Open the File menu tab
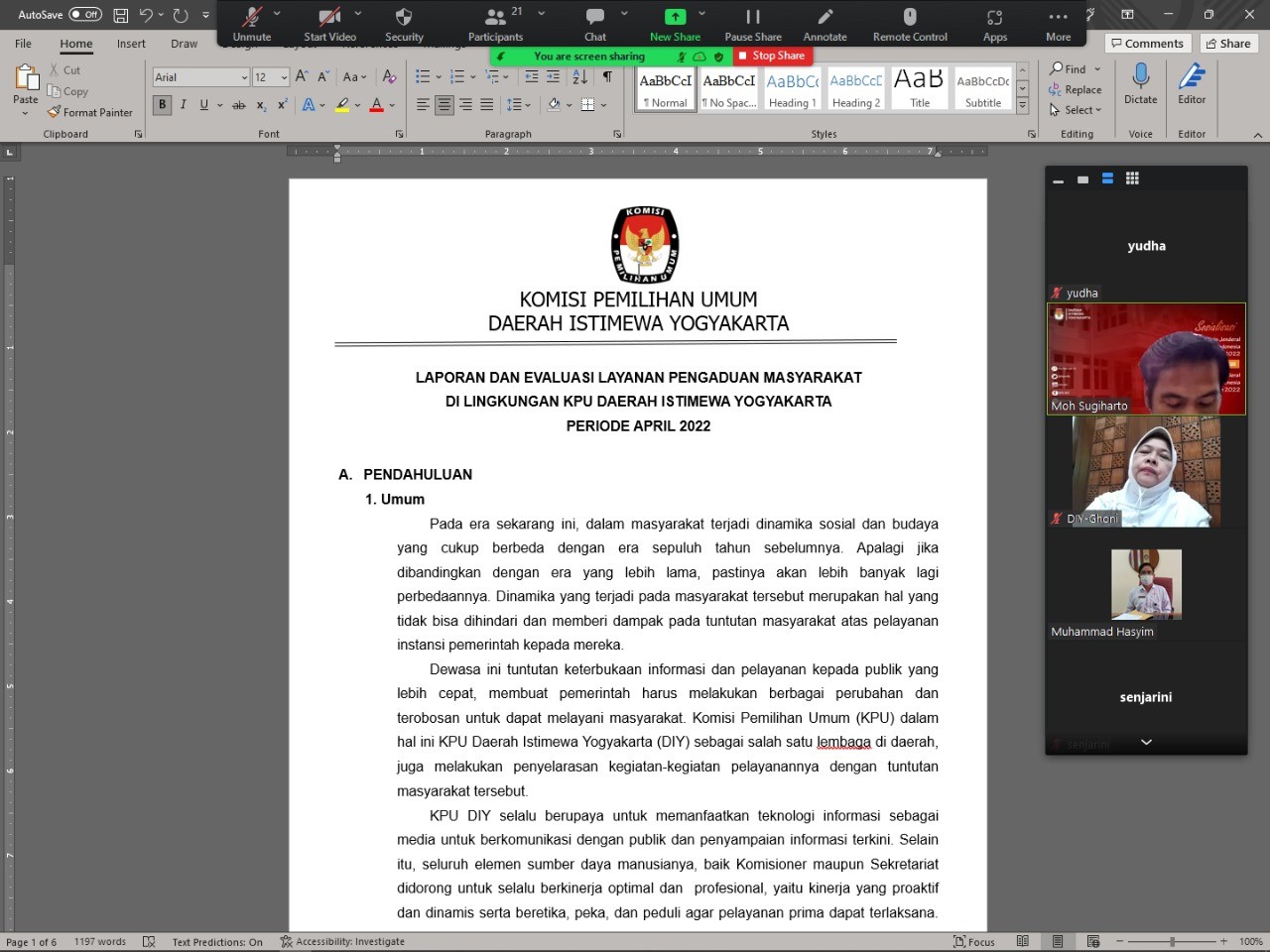 click(23, 44)
